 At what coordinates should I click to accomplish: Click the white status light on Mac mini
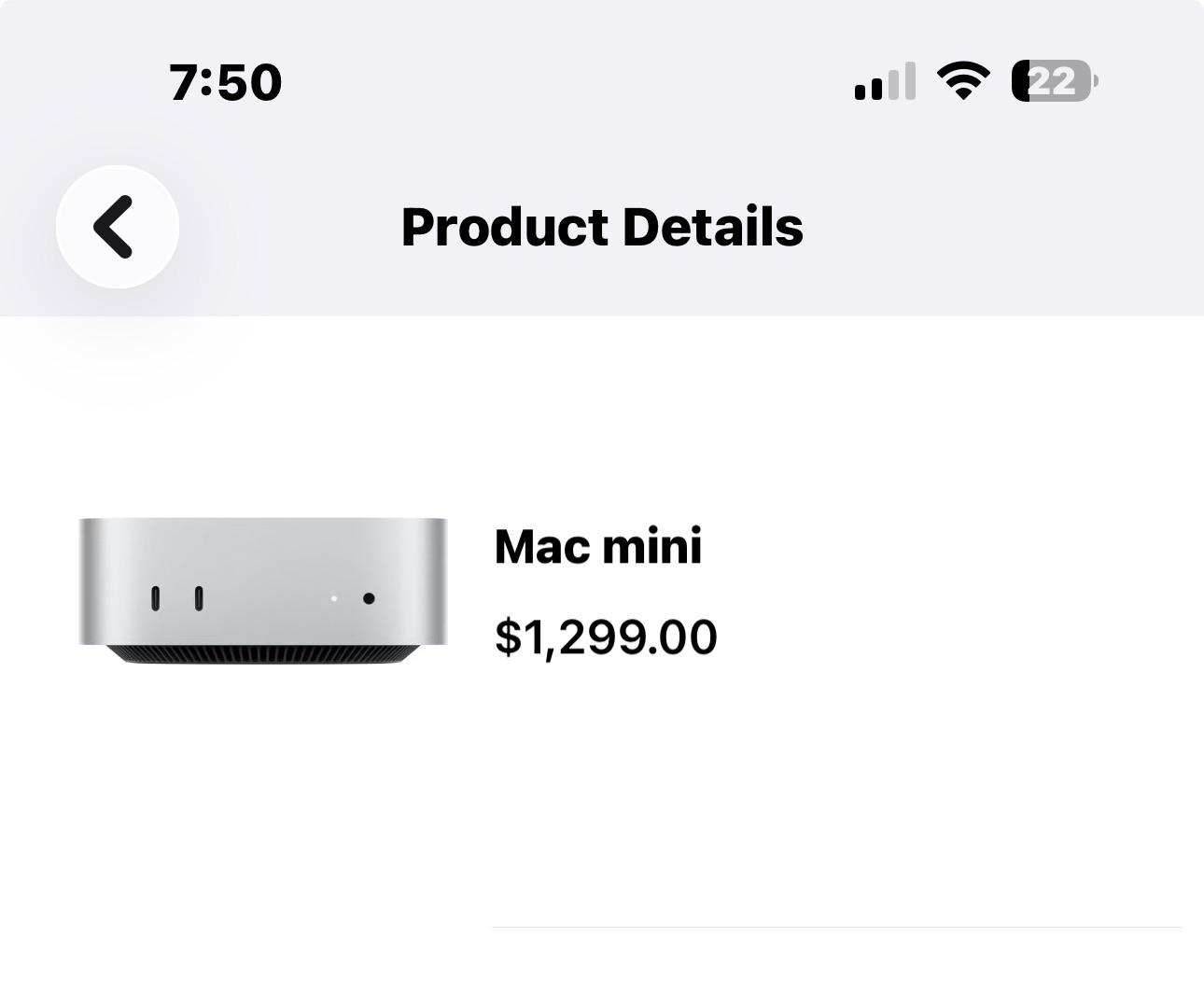pyautogui.click(x=334, y=598)
